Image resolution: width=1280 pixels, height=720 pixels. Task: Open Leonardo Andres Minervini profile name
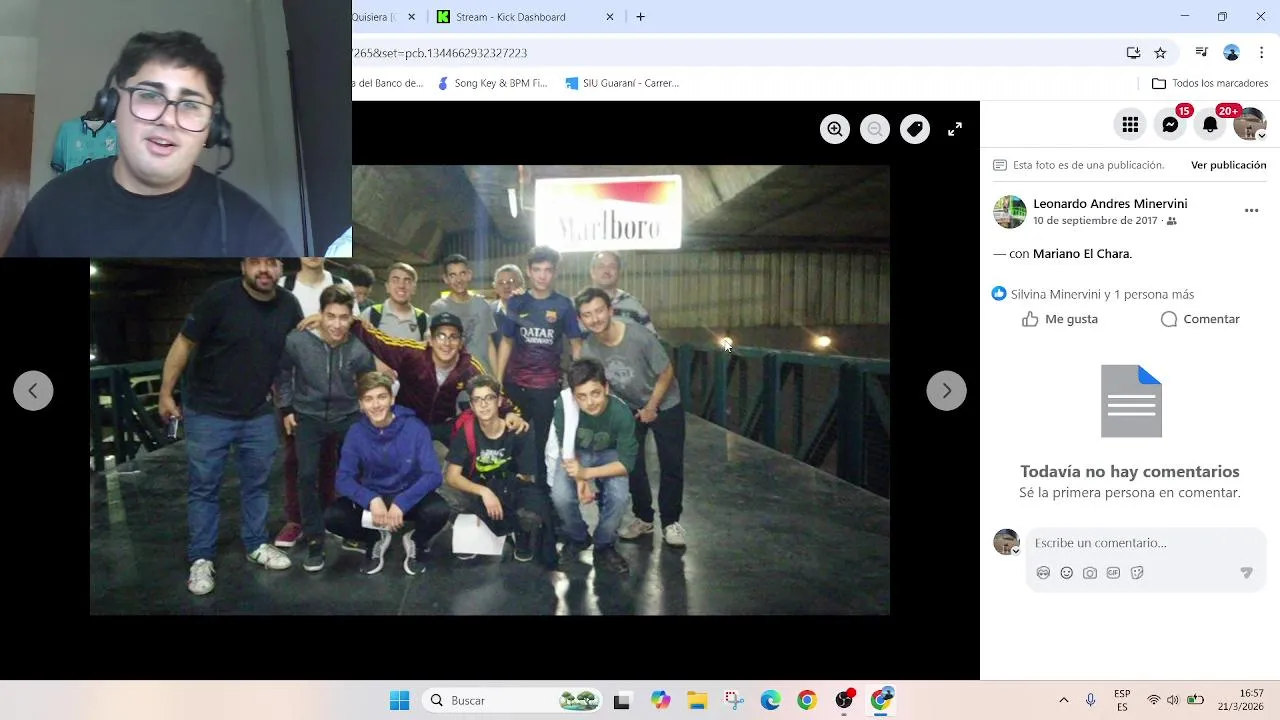1110,204
